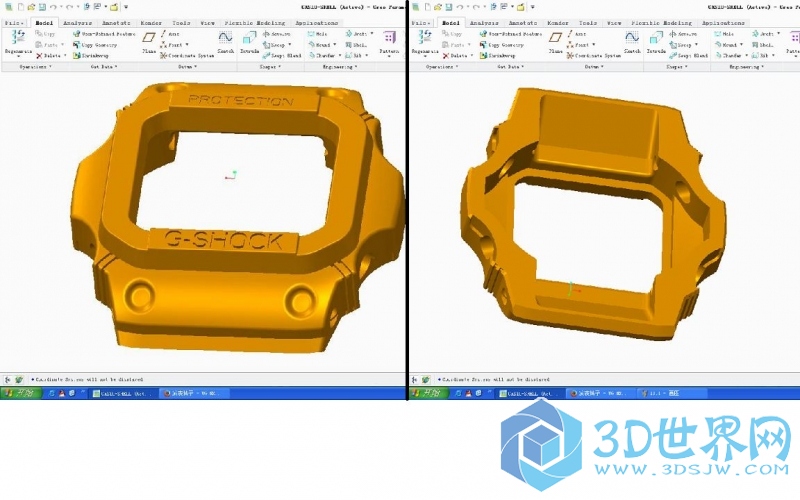800x500 pixels.
Task: Switch to the Model tab in left window
Action: pos(44,23)
